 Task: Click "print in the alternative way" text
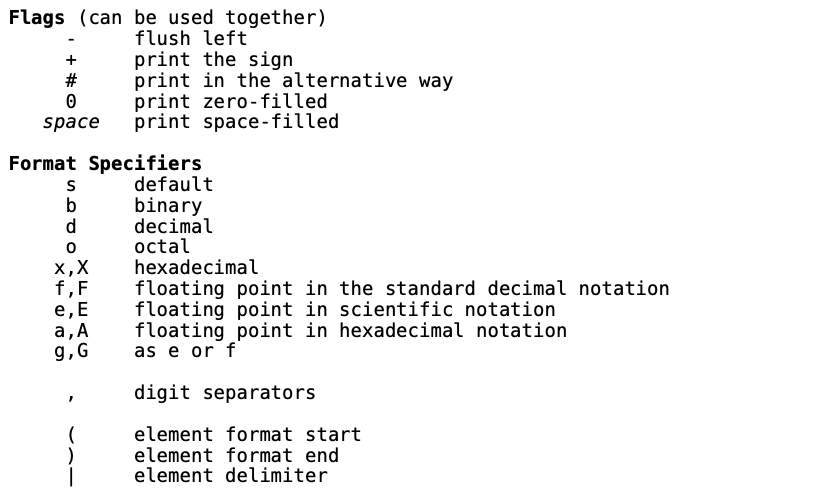293,81
